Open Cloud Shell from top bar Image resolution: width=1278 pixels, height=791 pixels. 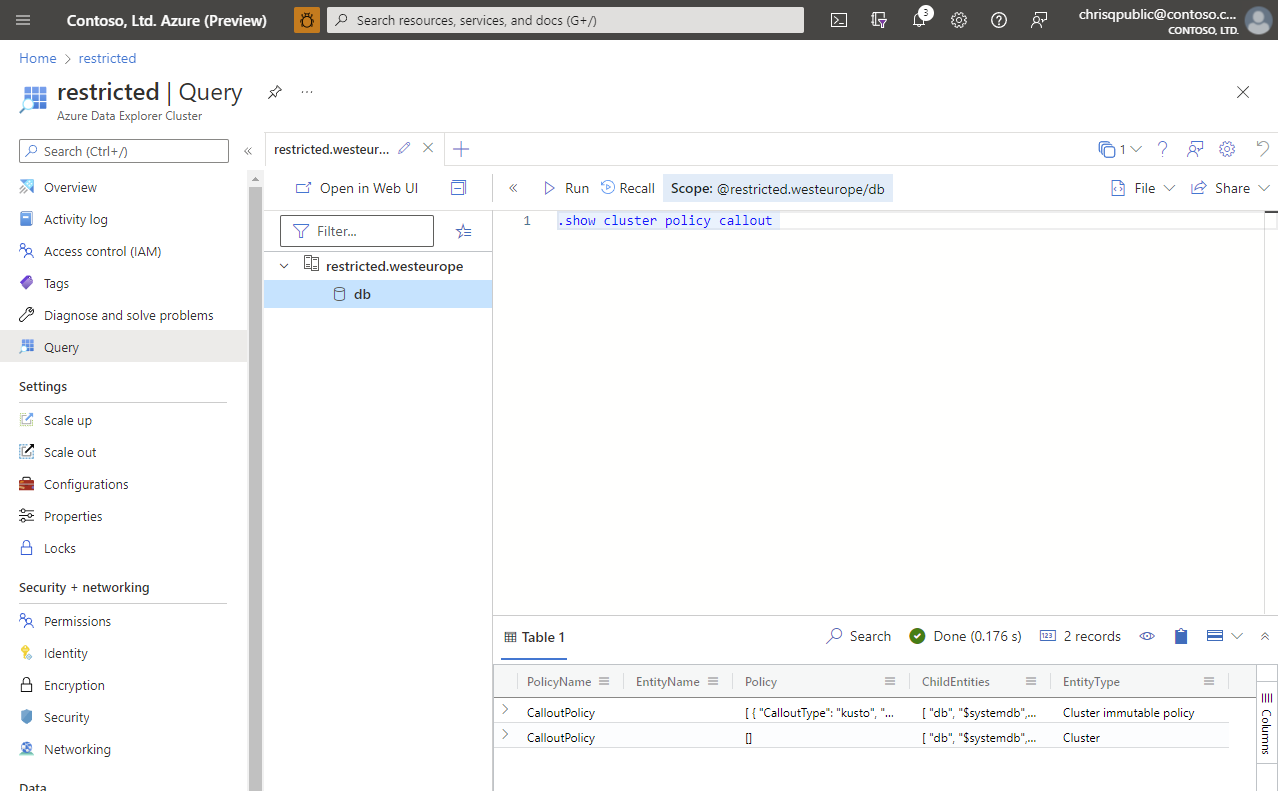(x=840, y=20)
